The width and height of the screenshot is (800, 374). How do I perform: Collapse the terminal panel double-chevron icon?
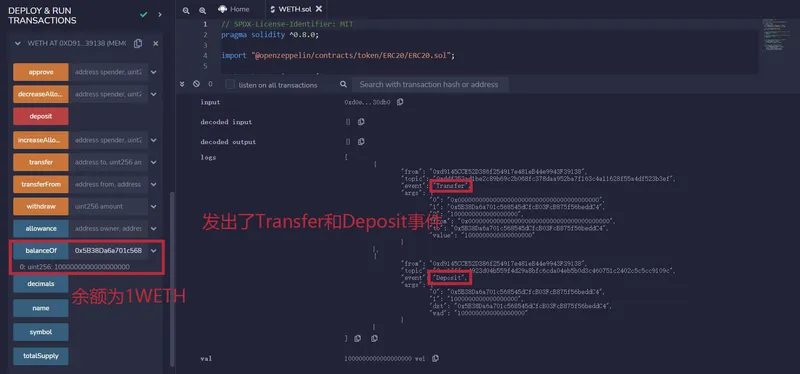pos(183,84)
